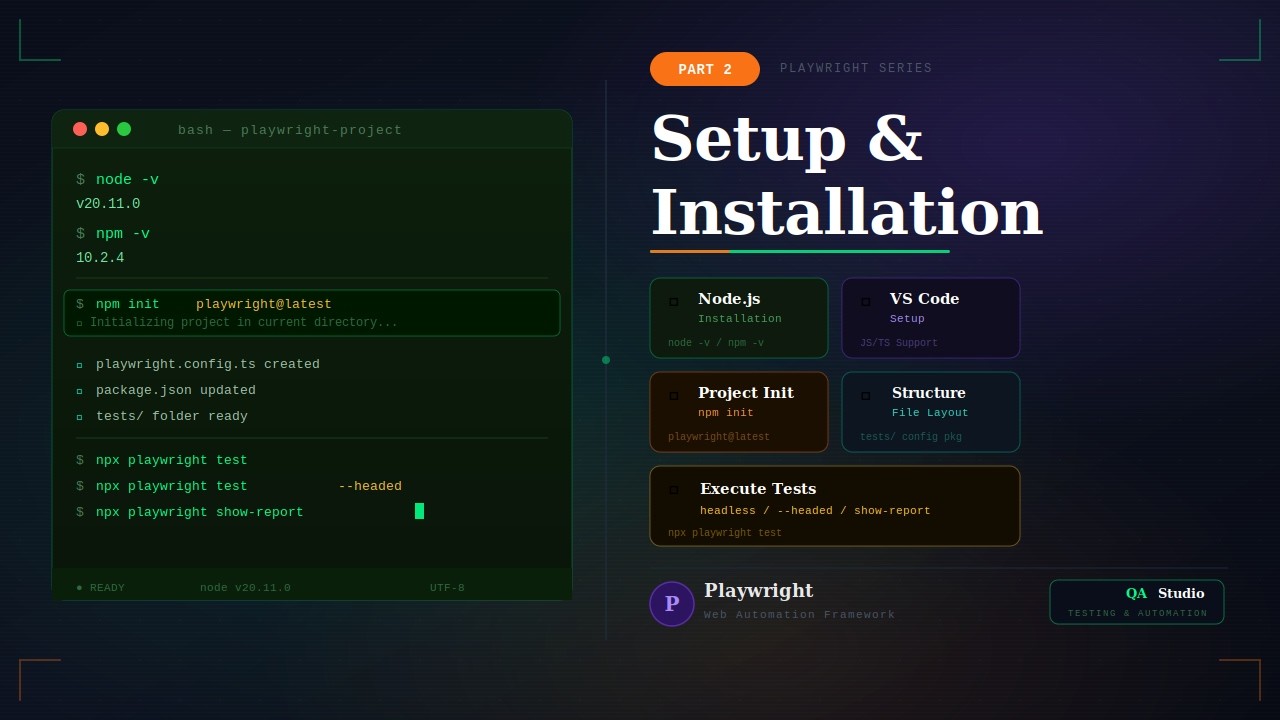Click the playwright@latest argument in terminal

tap(264, 304)
